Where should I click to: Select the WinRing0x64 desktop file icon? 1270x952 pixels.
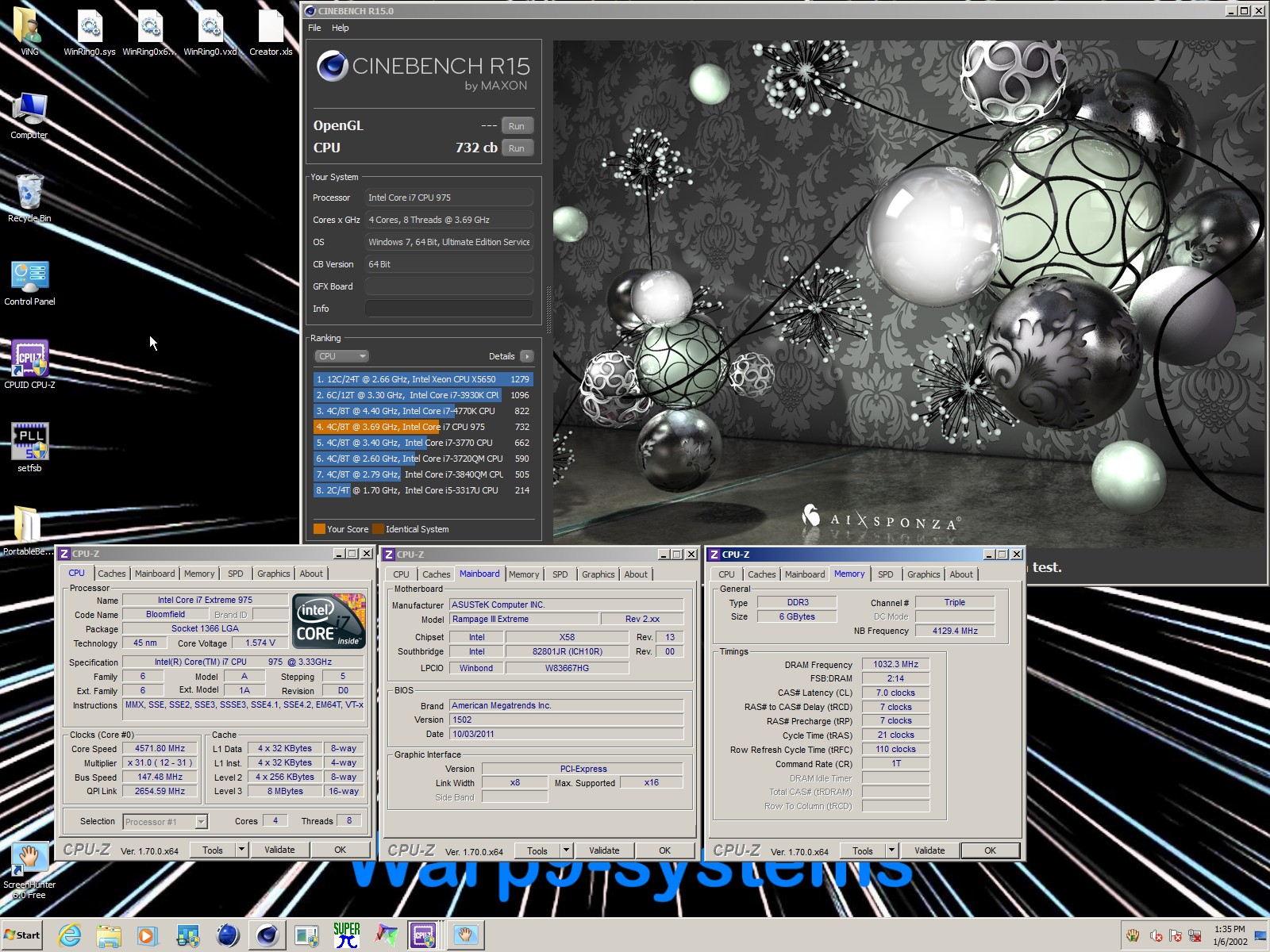(150, 32)
